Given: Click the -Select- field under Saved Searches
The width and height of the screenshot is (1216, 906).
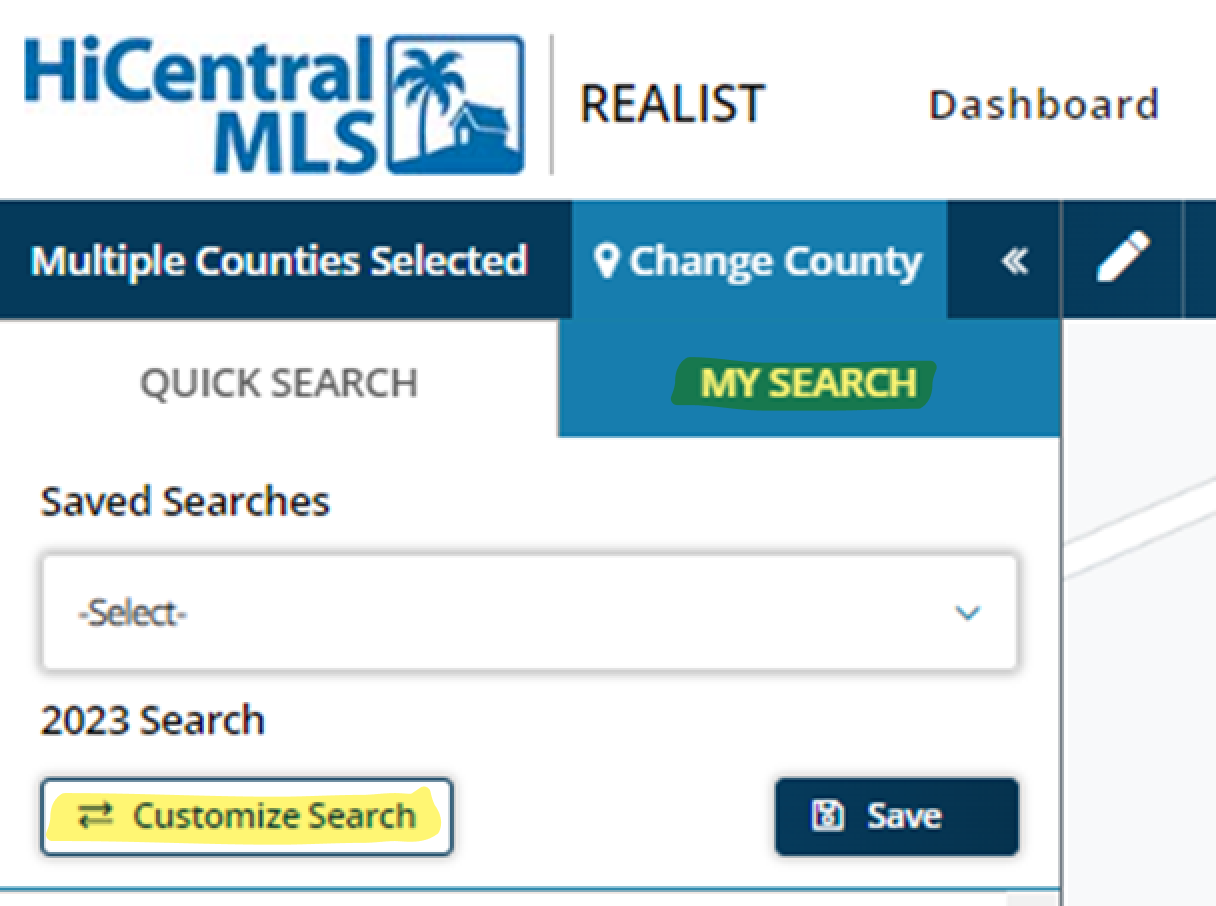Looking at the screenshot, I should click(530, 611).
